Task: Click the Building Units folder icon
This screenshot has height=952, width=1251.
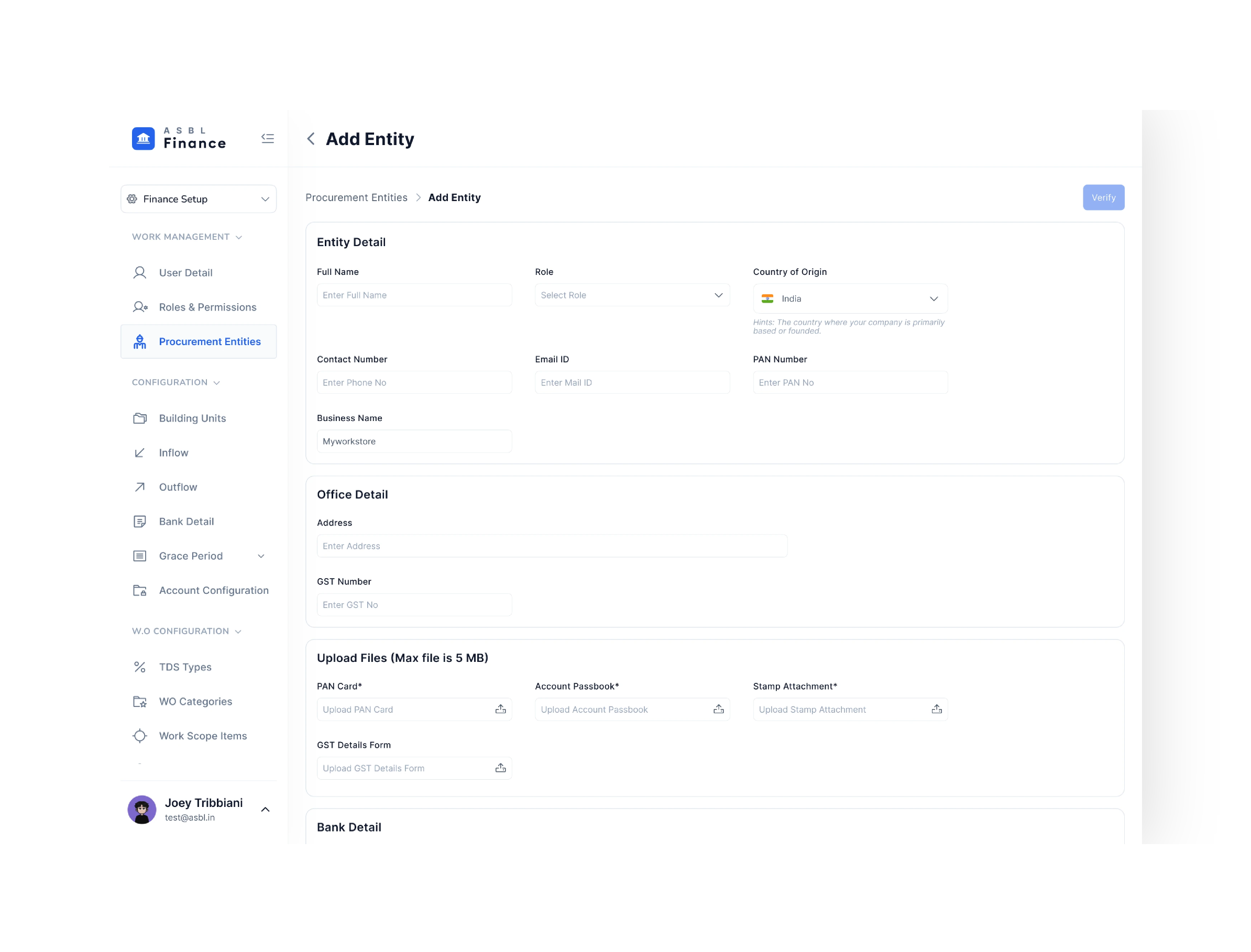Action: pos(139,418)
